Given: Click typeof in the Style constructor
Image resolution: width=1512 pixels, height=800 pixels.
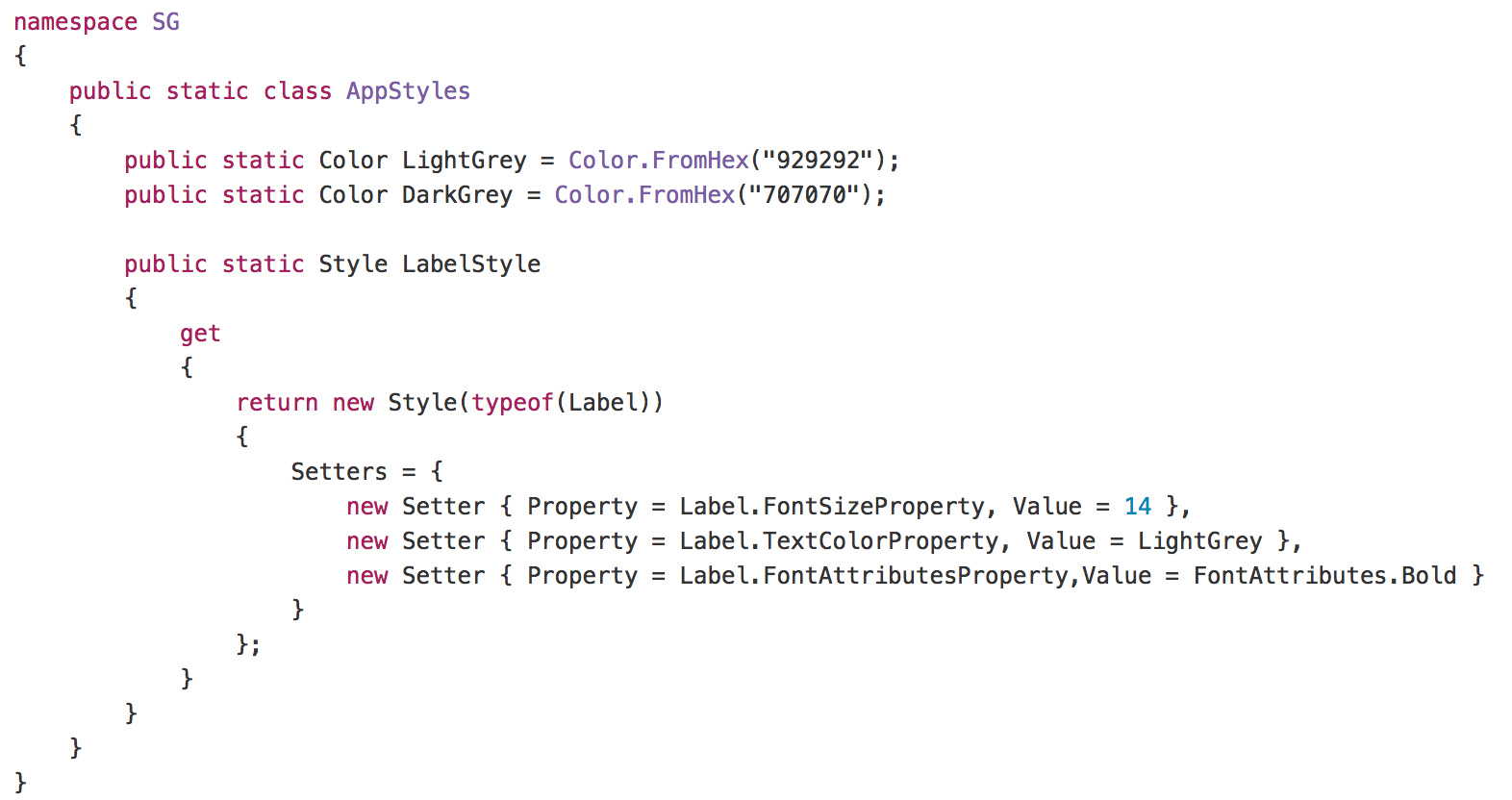Looking at the screenshot, I should click(512, 403).
